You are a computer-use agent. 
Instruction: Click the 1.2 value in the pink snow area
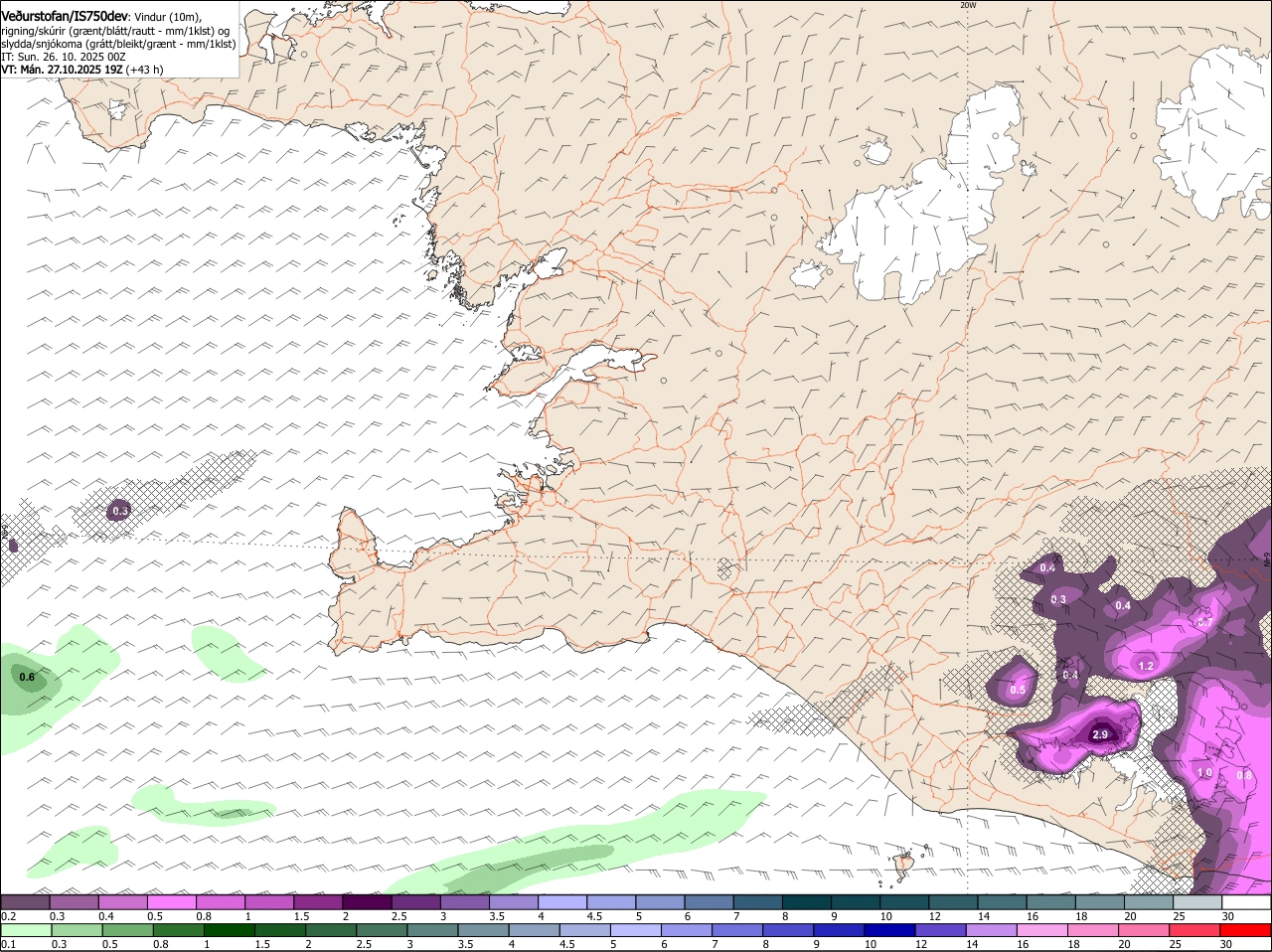pyautogui.click(x=1145, y=666)
